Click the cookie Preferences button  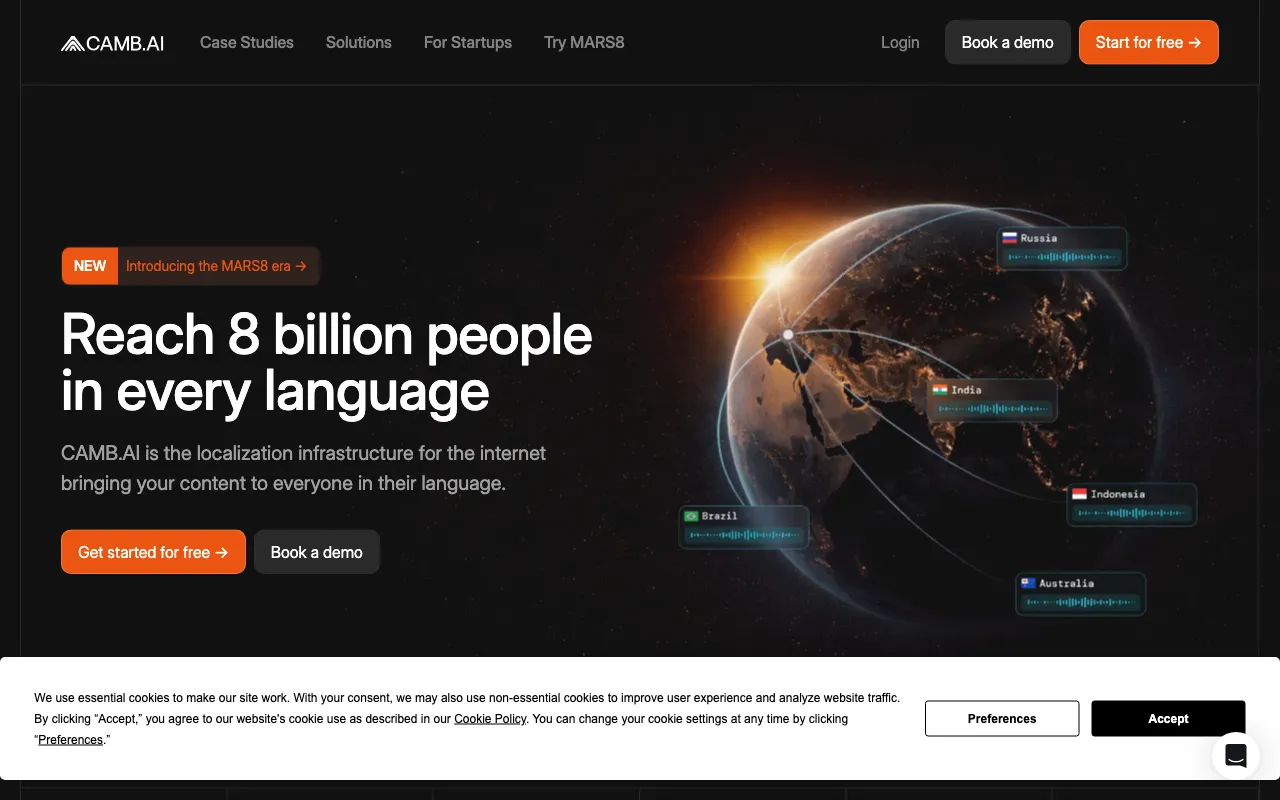(x=1002, y=719)
